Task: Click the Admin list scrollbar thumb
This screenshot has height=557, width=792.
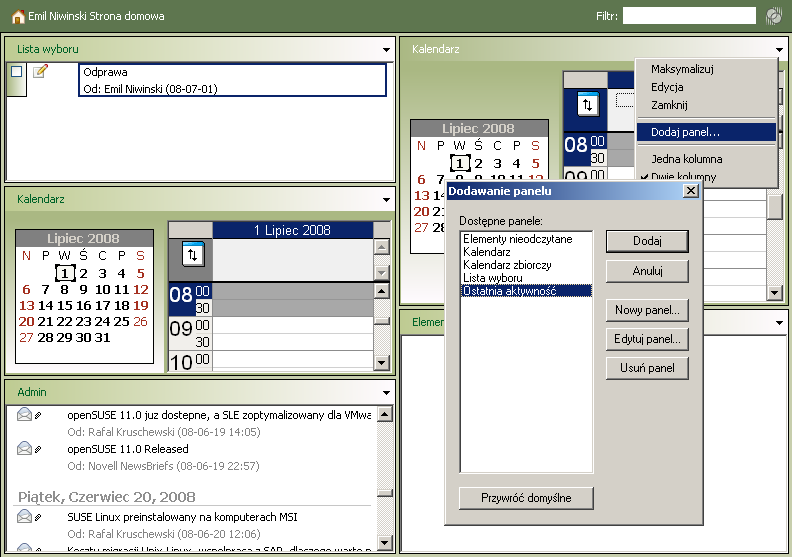Action: 385,492
